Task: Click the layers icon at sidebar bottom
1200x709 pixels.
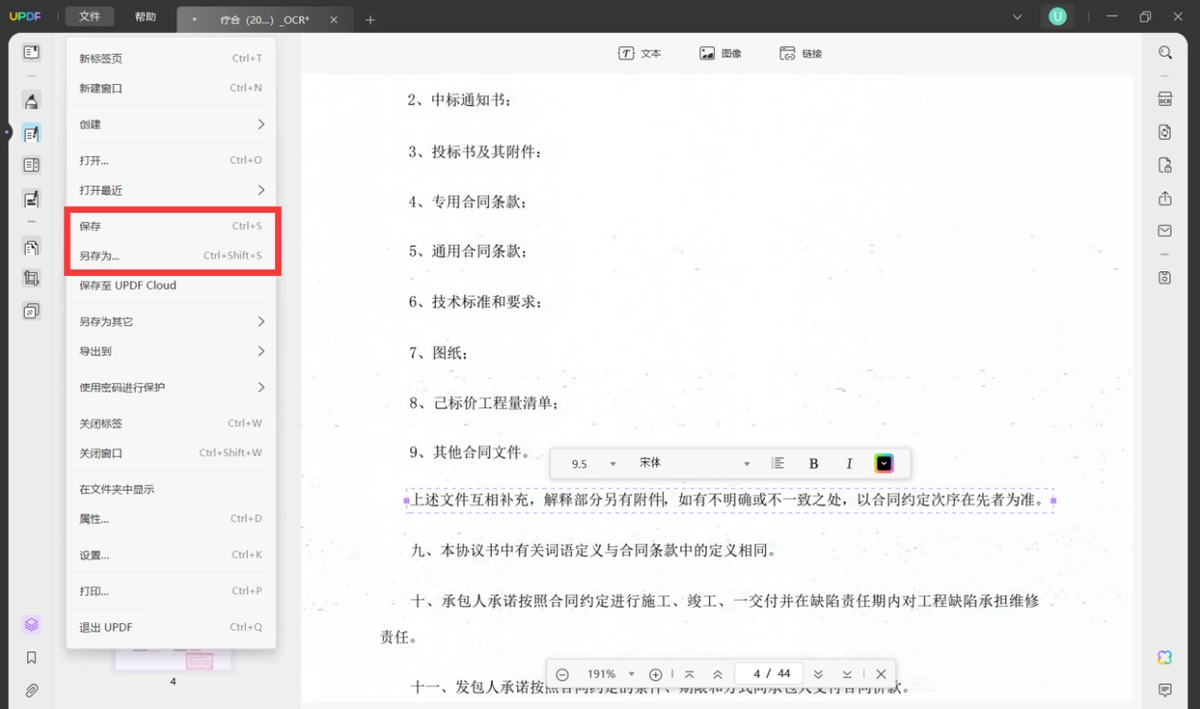Action: (x=31, y=624)
